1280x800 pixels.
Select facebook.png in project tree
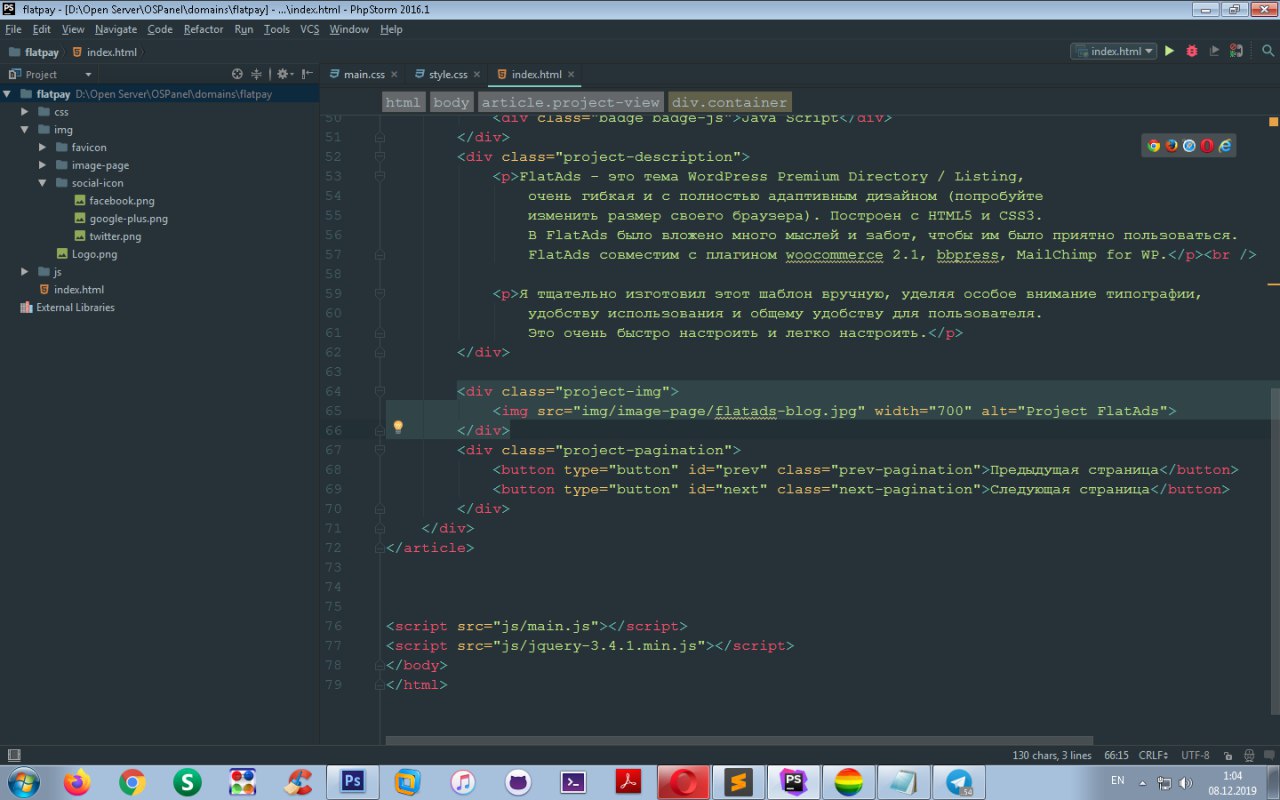tap(121, 201)
